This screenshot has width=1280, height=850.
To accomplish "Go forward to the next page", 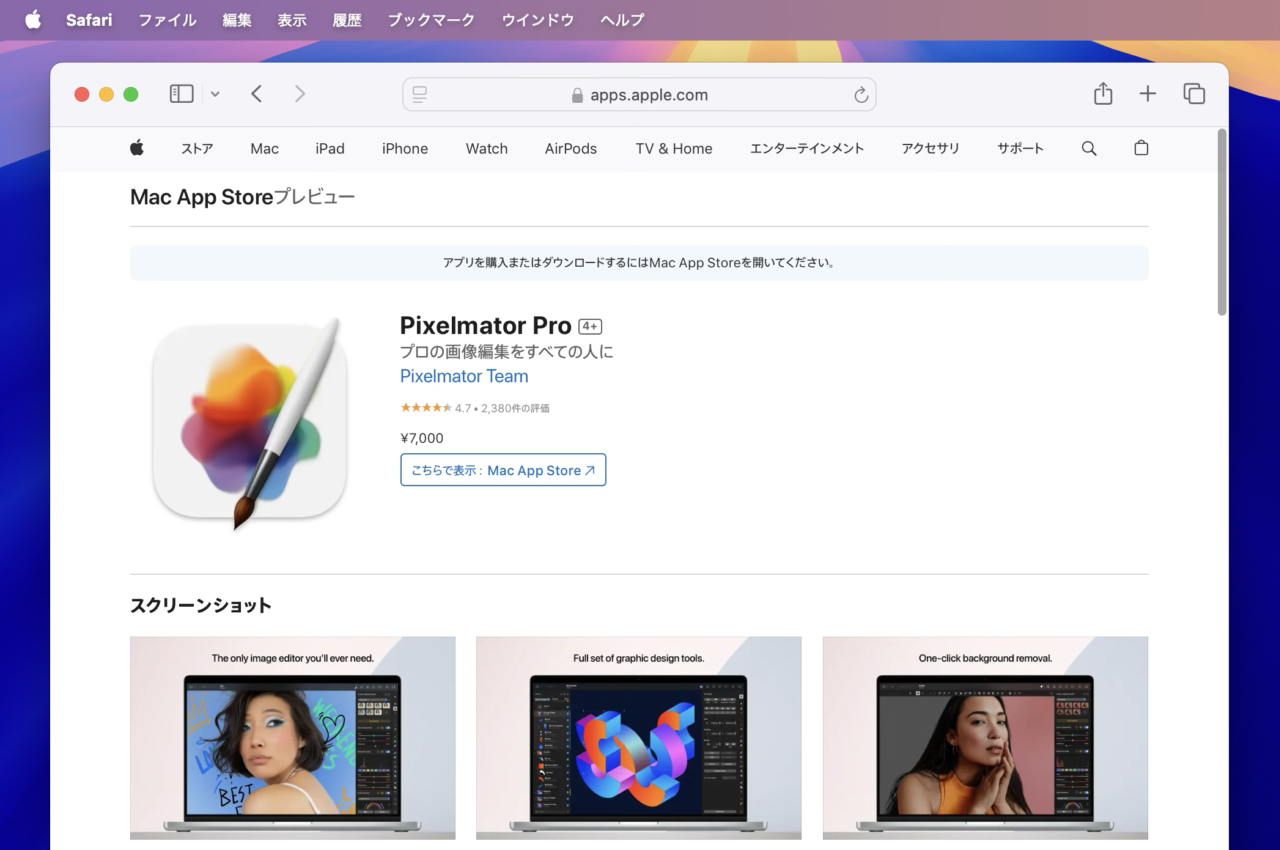I will [300, 94].
